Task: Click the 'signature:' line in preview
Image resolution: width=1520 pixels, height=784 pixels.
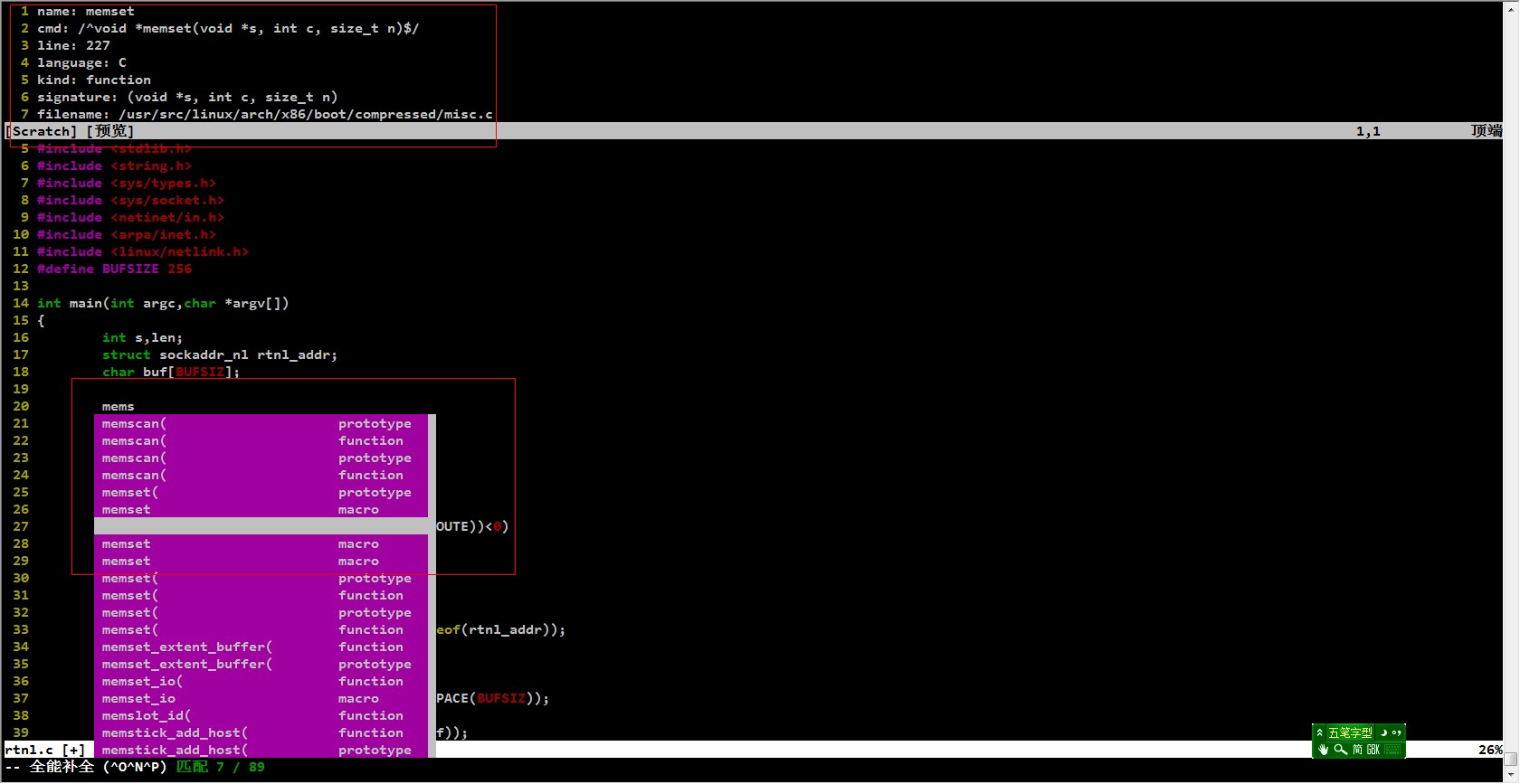Action: pos(187,97)
